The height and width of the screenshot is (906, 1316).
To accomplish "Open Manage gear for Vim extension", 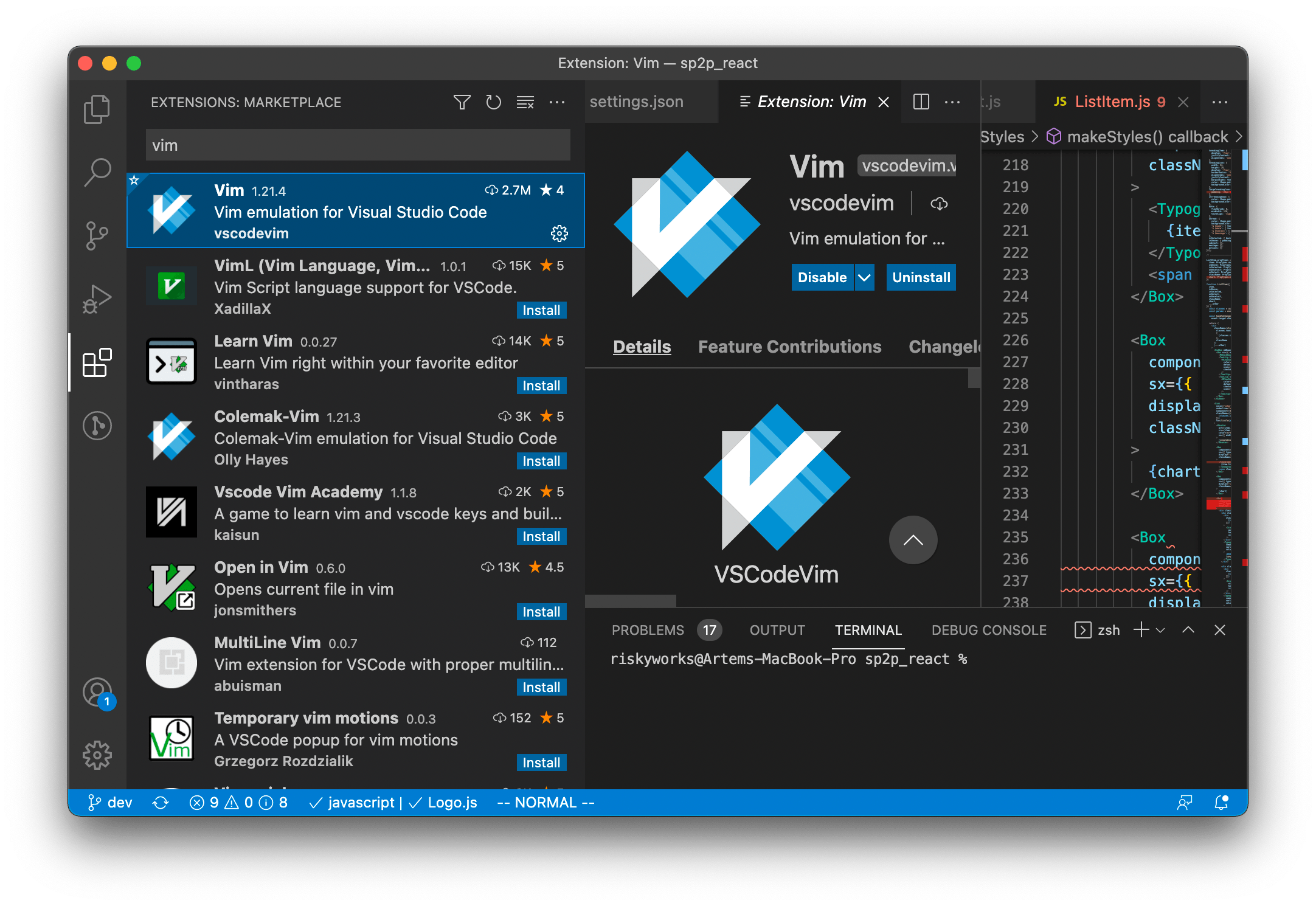I will pyautogui.click(x=559, y=233).
